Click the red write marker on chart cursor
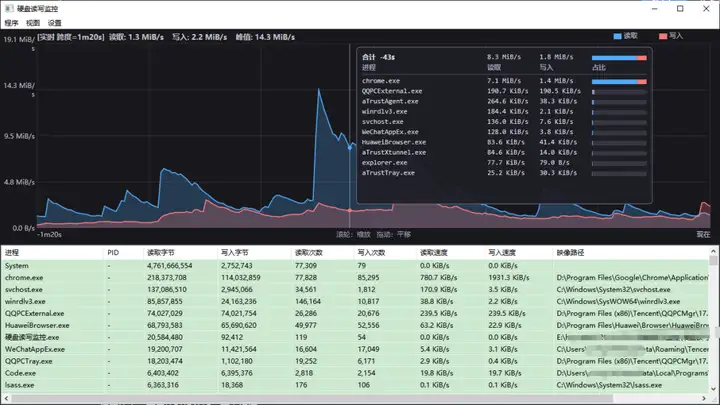720x405 pixels. click(x=350, y=210)
